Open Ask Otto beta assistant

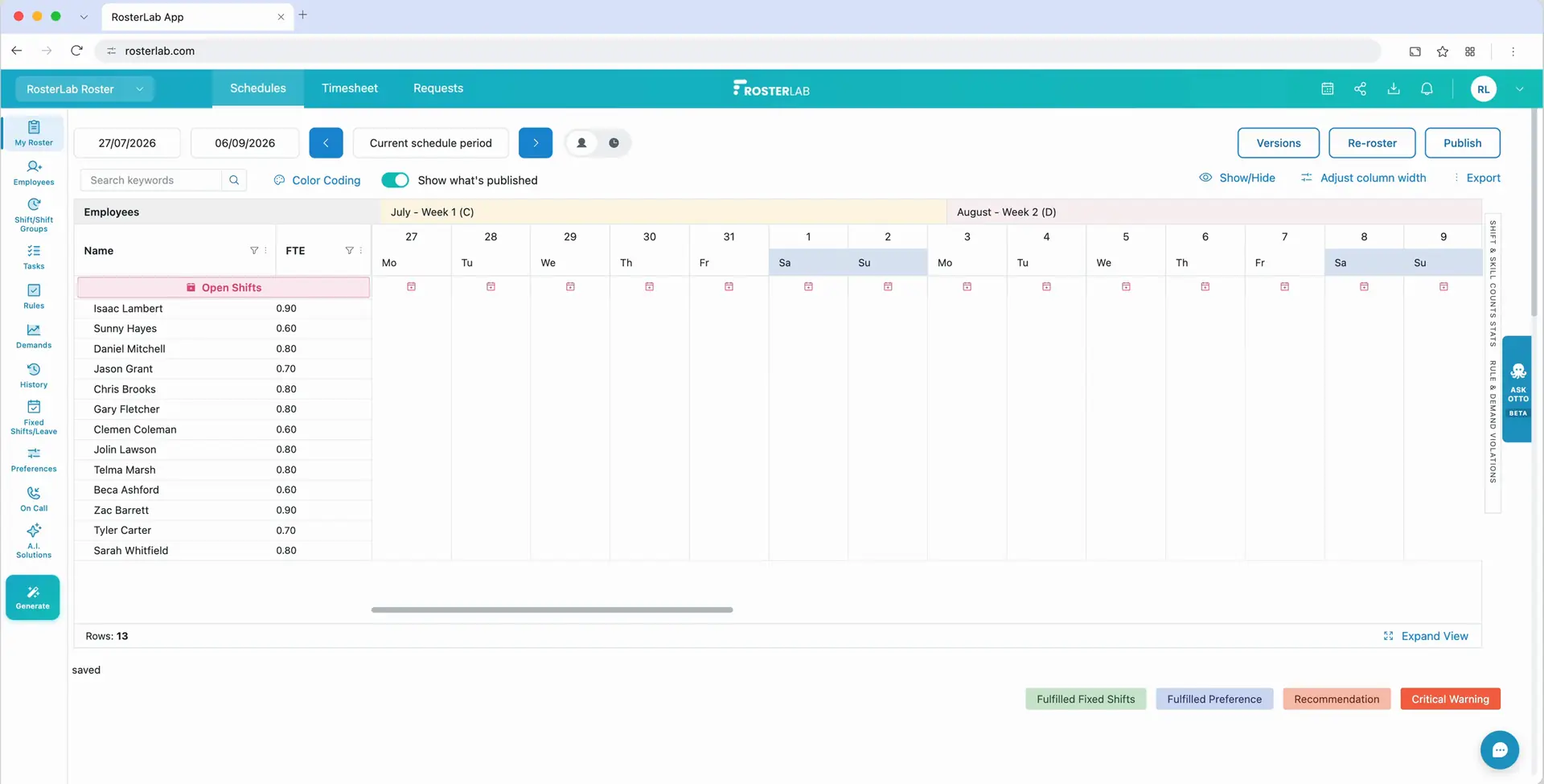(1517, 389)
